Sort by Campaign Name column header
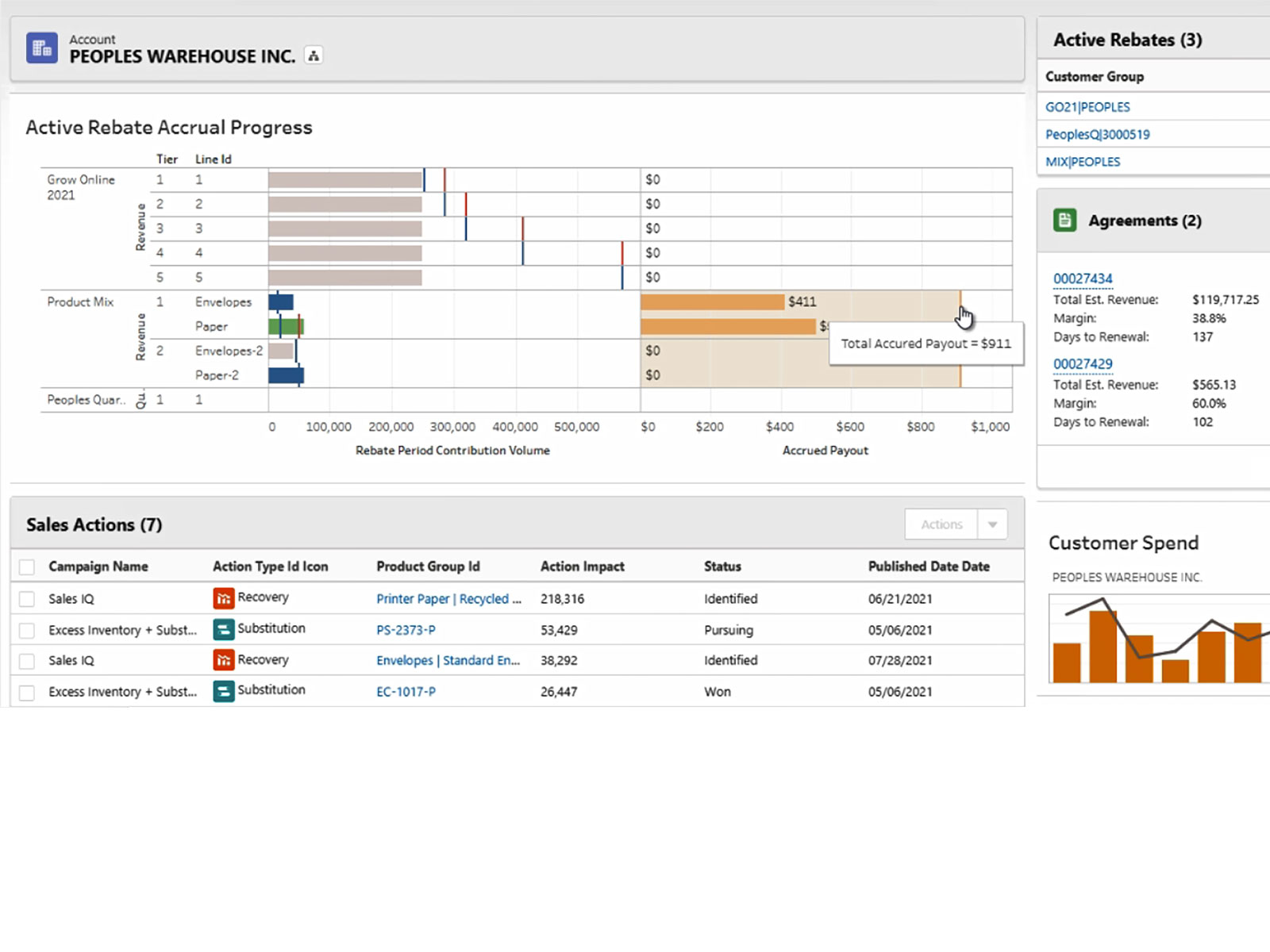The image size is (1270, 952). point(98,566)
